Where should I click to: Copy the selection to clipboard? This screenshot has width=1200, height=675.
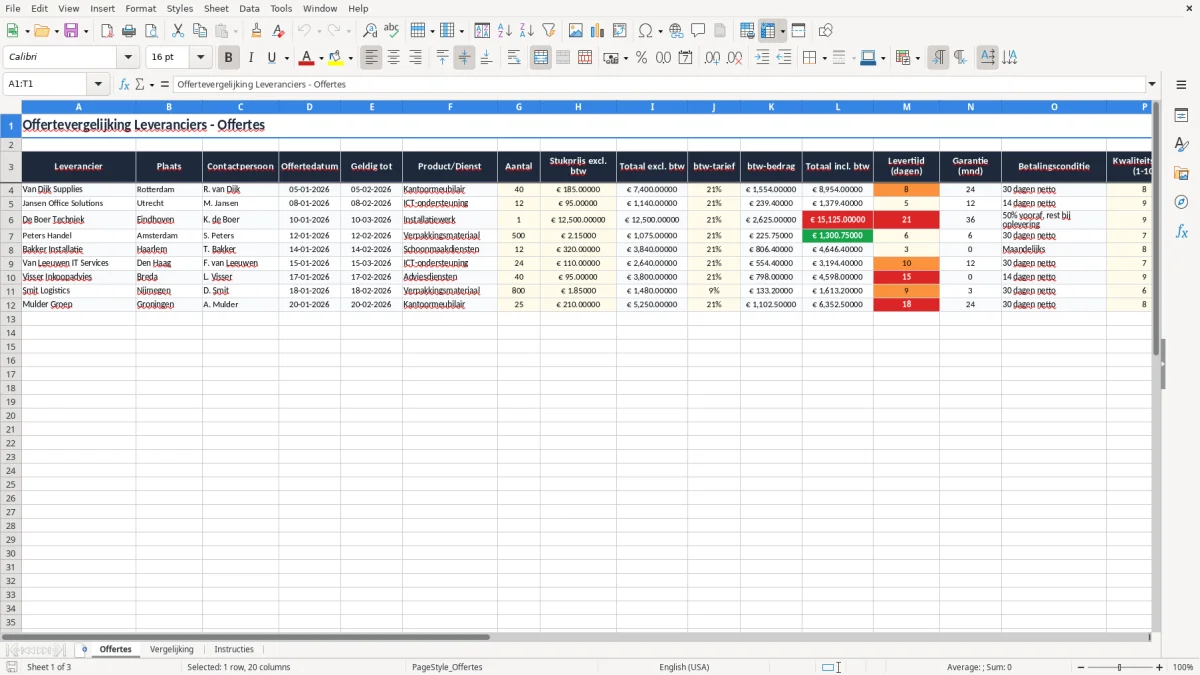[x=200, y=31]
